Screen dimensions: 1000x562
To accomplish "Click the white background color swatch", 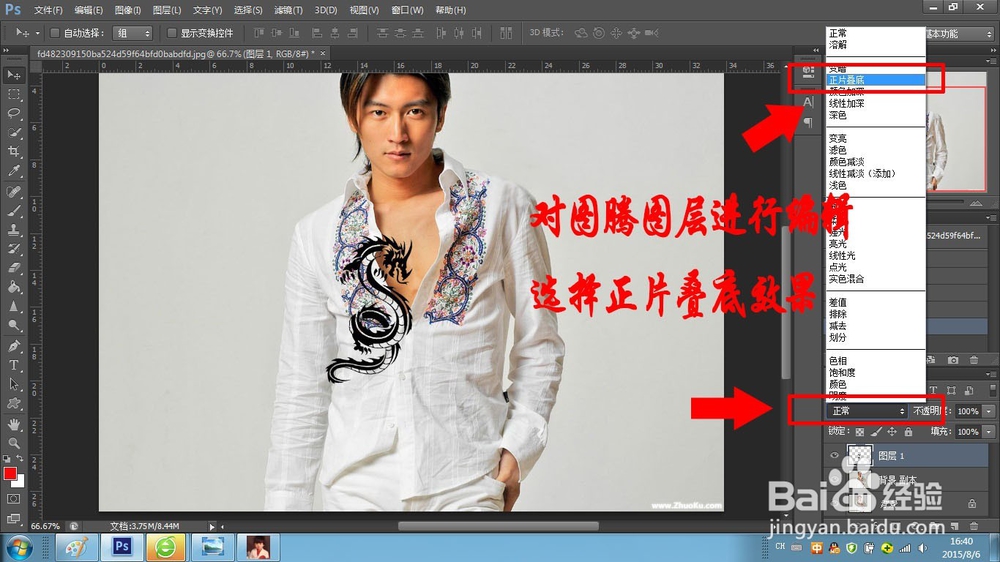I will (x=20, y=482).
